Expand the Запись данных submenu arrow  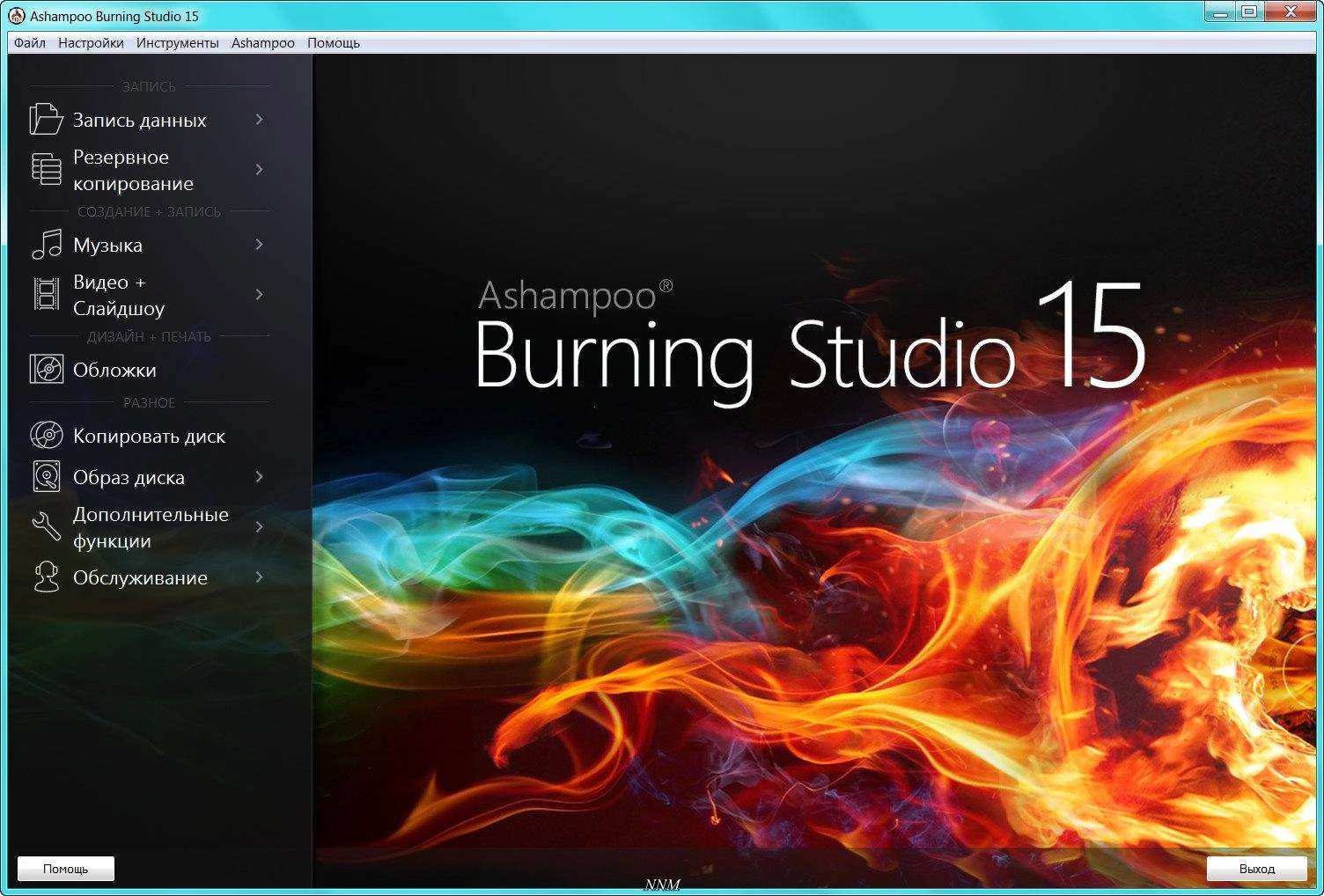(x=259, y=119)
